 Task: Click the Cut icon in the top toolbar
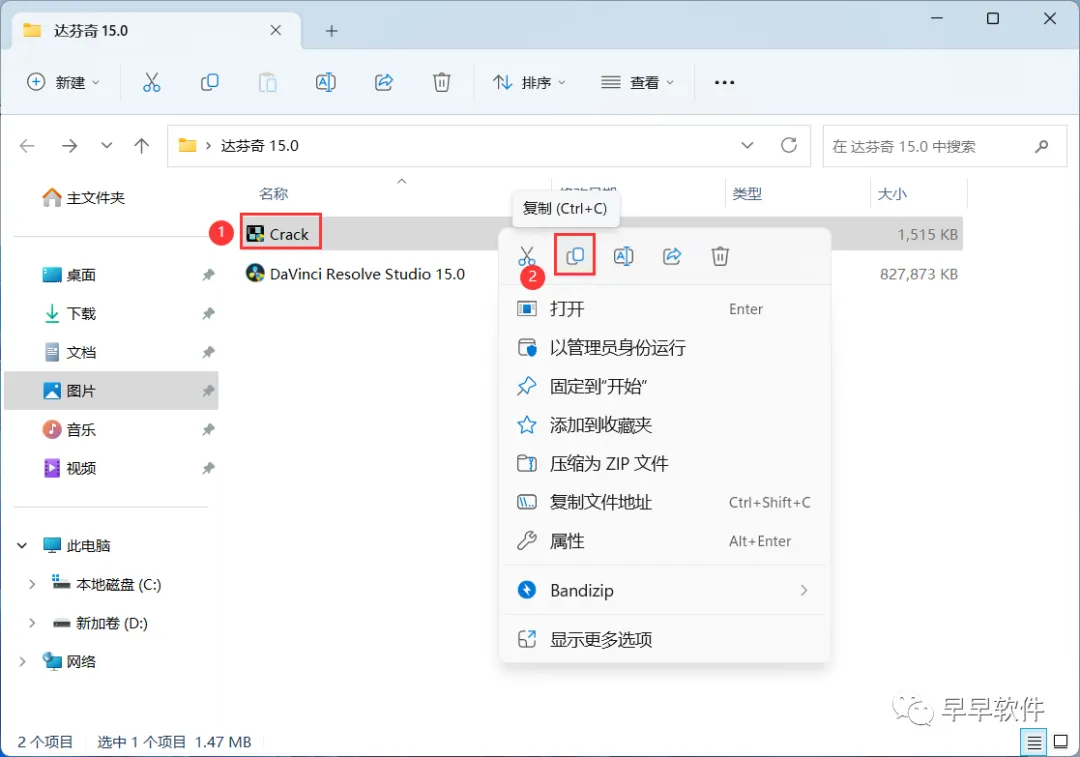coord(152,83)
